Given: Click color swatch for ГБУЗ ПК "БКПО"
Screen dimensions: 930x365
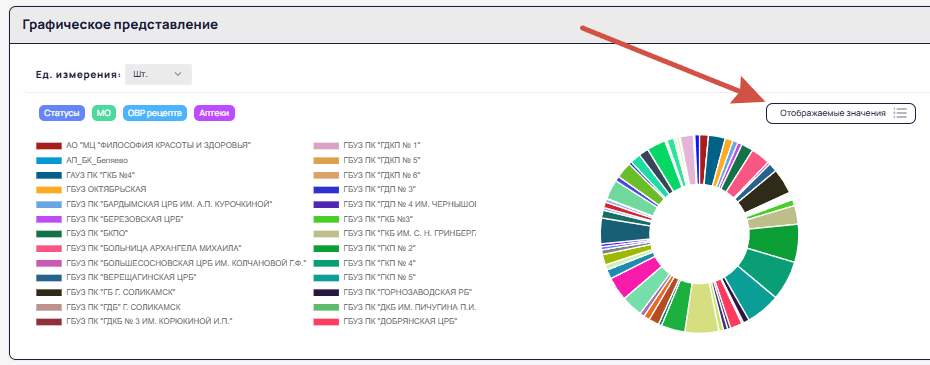Looking at the screenshot, I should pos(49,234).
